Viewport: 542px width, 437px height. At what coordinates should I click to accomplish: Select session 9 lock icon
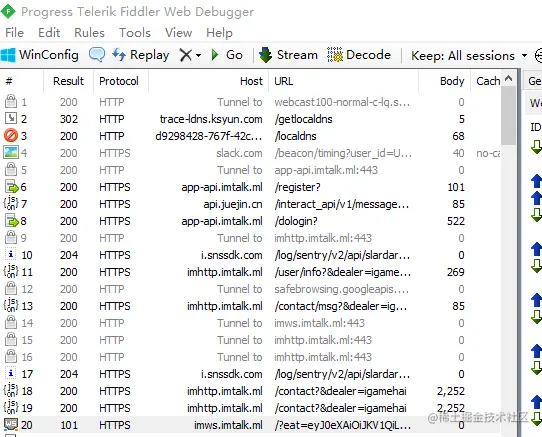pyautogui.click(x=11, y=237)
